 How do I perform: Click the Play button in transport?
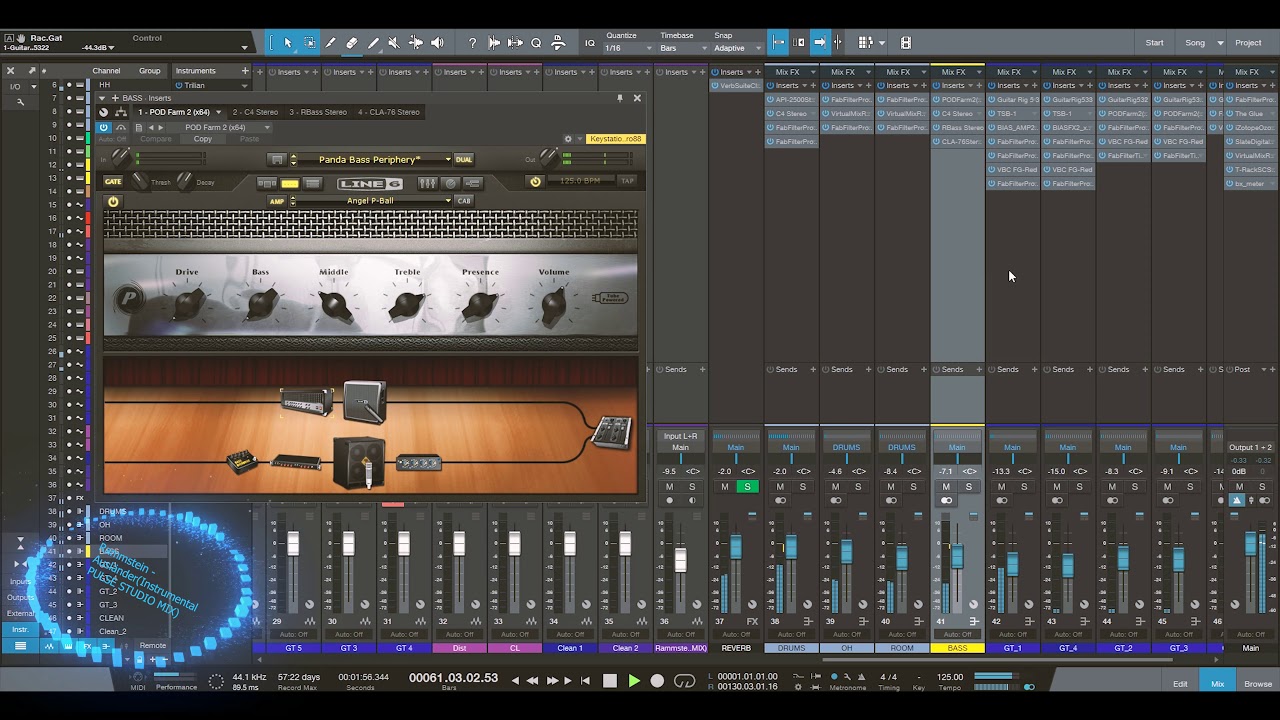click(x=633, y=681)
